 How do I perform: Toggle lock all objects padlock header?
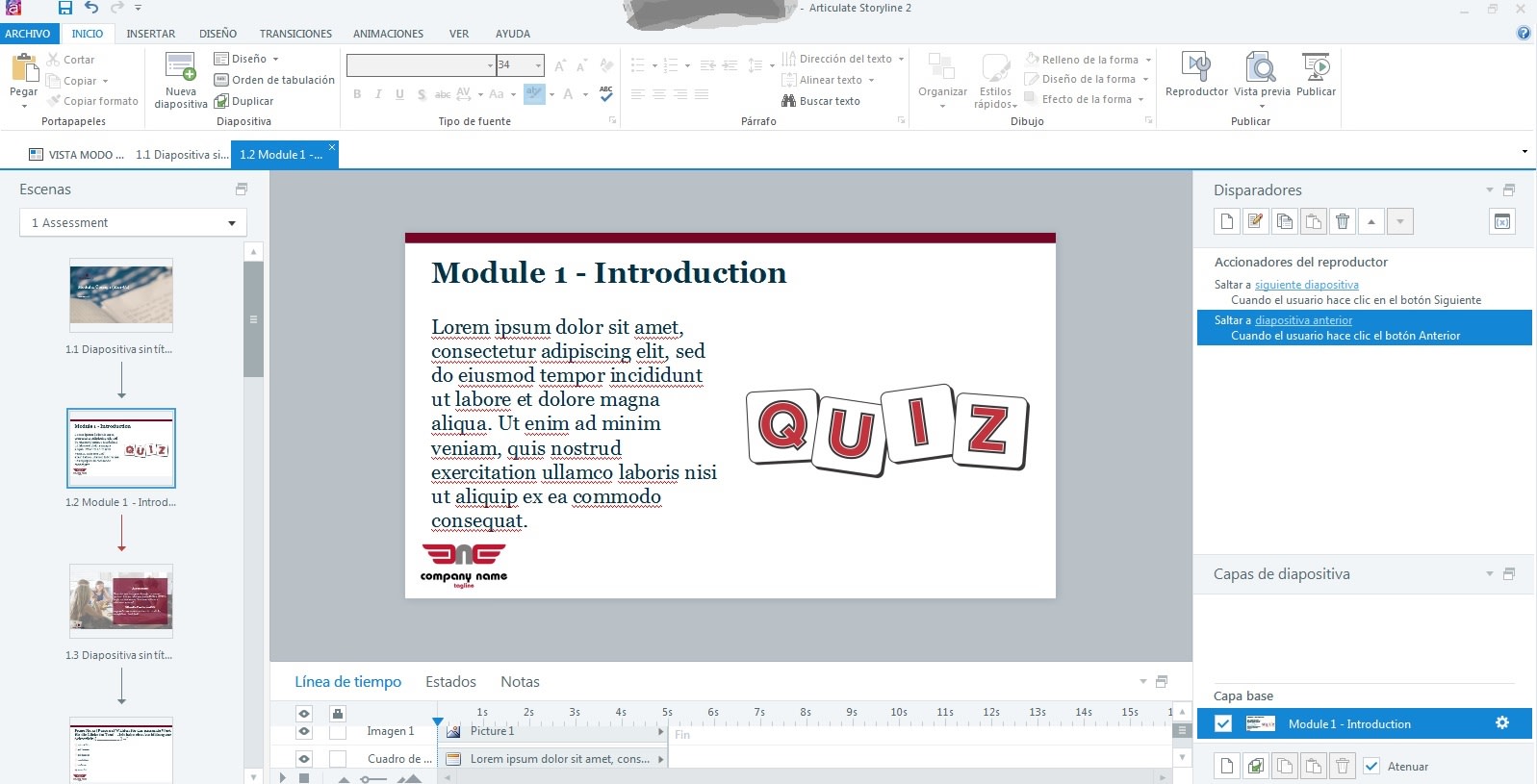click(338, 713)
